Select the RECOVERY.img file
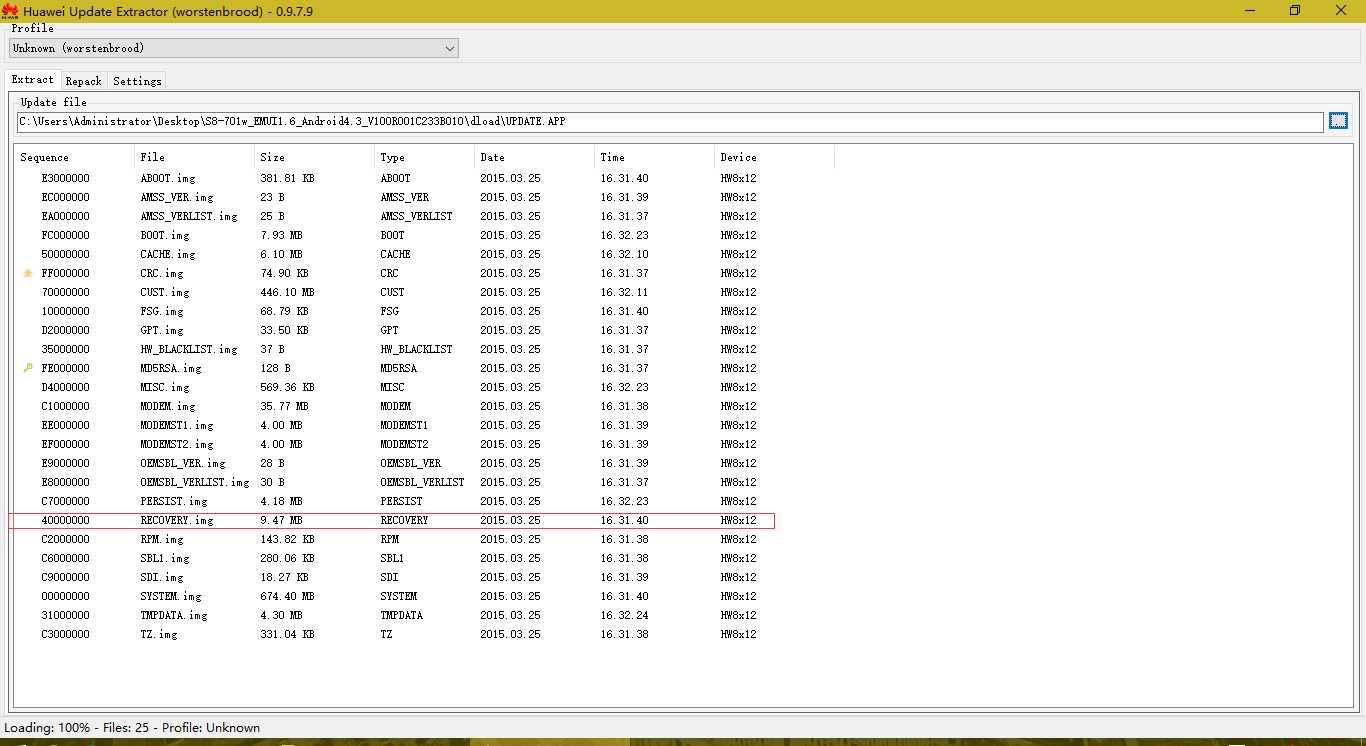The height and width of the screenshot is (746, 1366). point(177,520)
